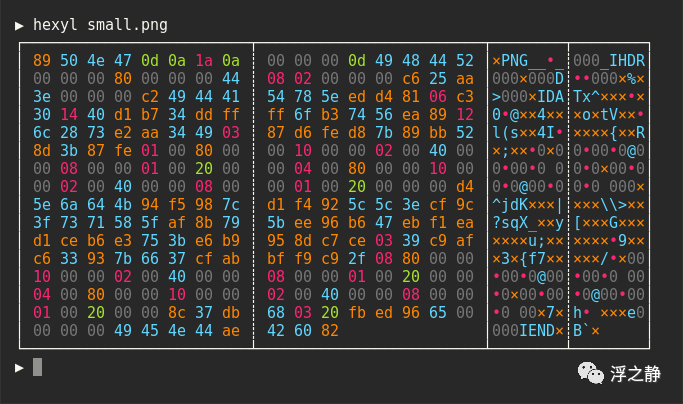The image size is (683, 404).
Task: Select the filename "small.png" in the command
Action: (128, 25)
